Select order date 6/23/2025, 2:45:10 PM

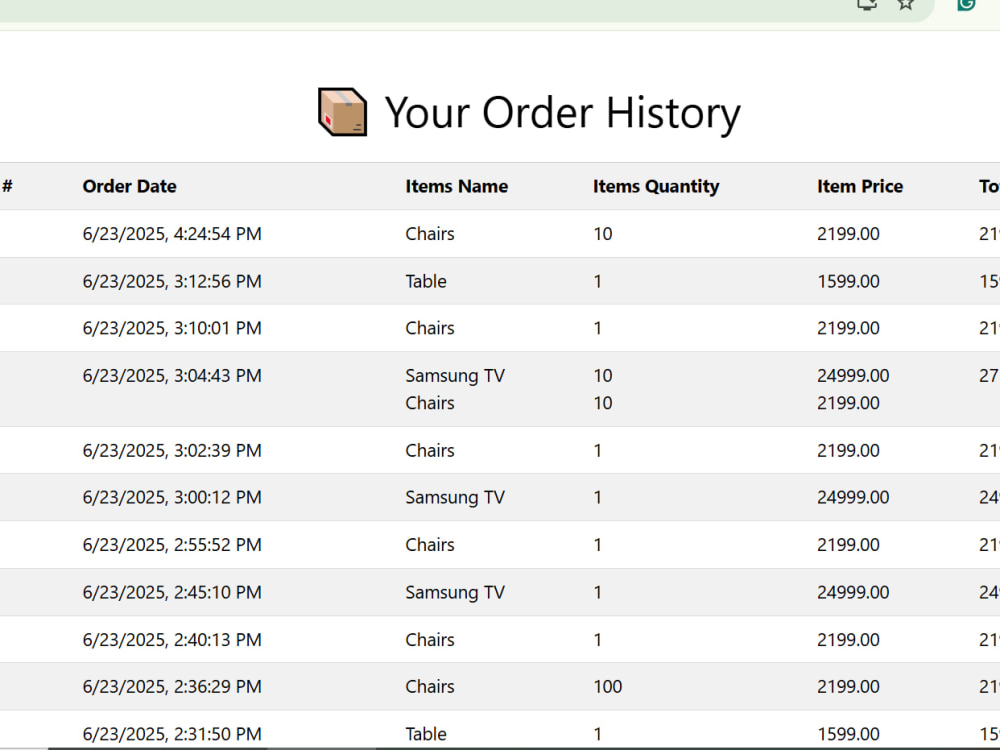tap(172, 592)
